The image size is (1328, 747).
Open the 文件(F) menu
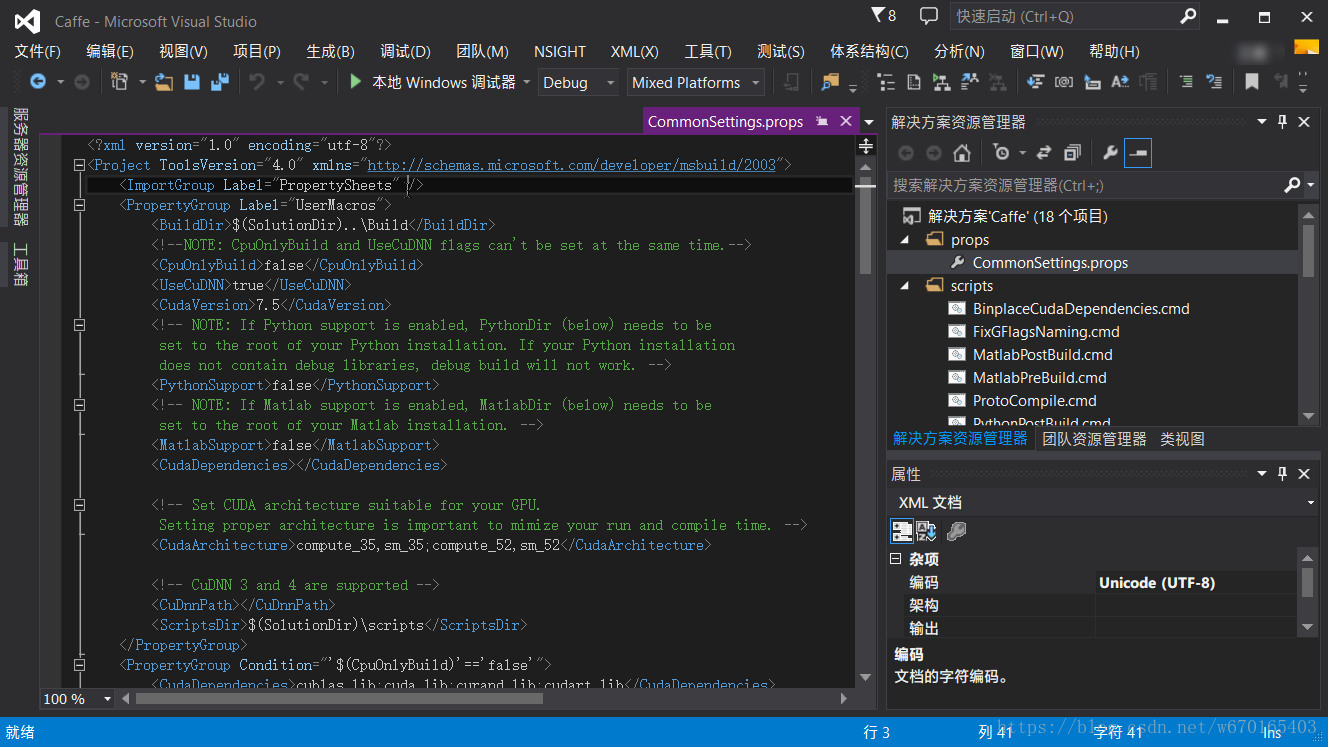point(38,51)
